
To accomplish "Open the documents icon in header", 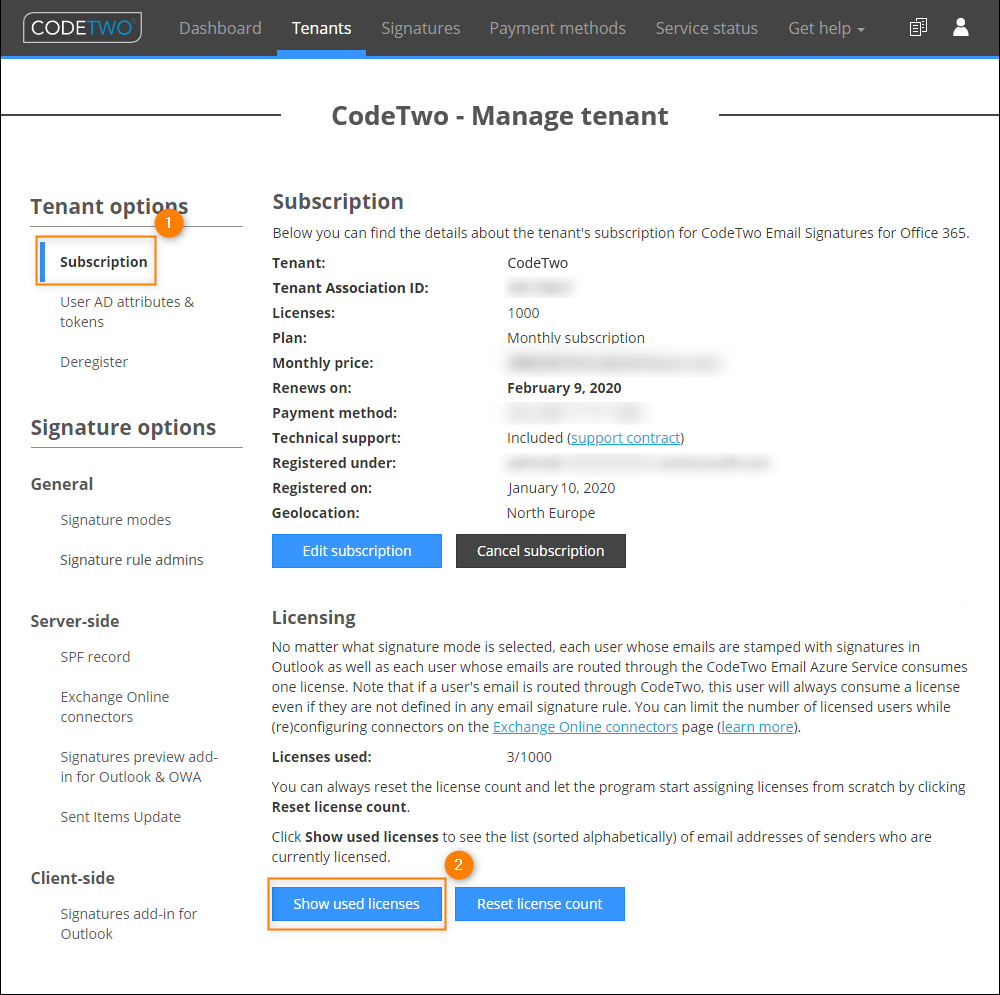I will (x=918, y=27).
